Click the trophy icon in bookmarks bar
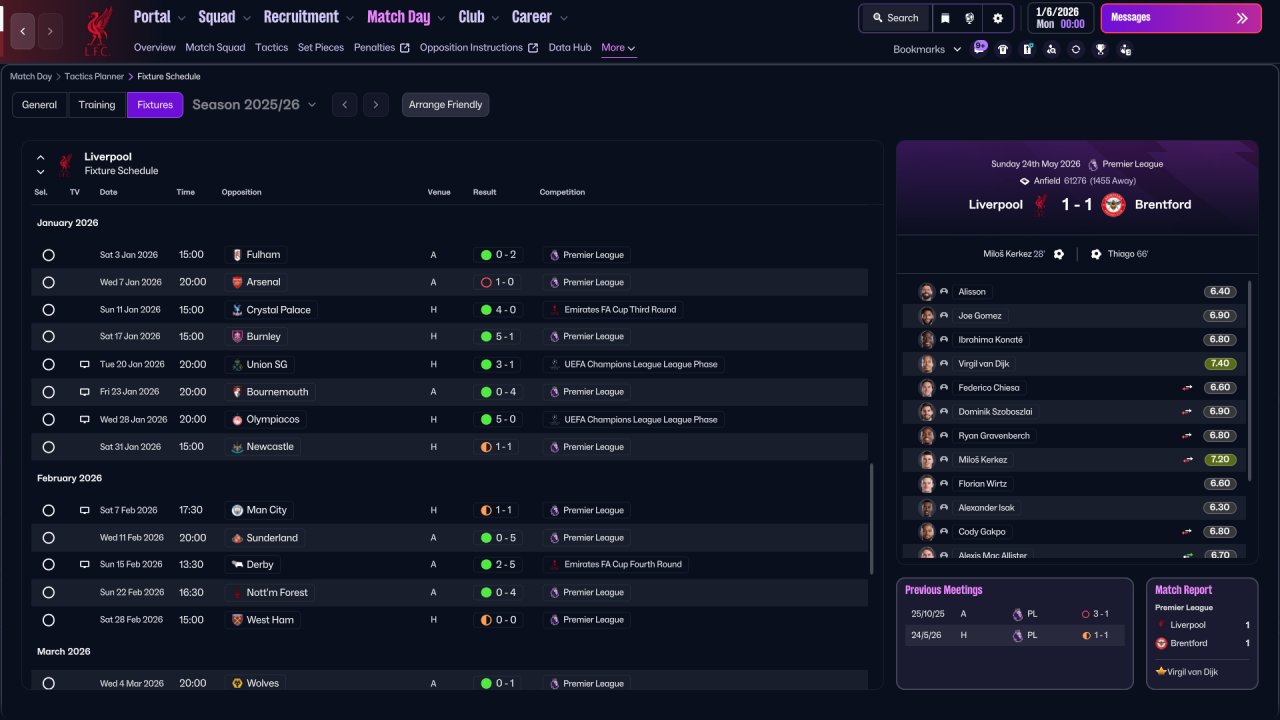 (x=1100, y=49)
